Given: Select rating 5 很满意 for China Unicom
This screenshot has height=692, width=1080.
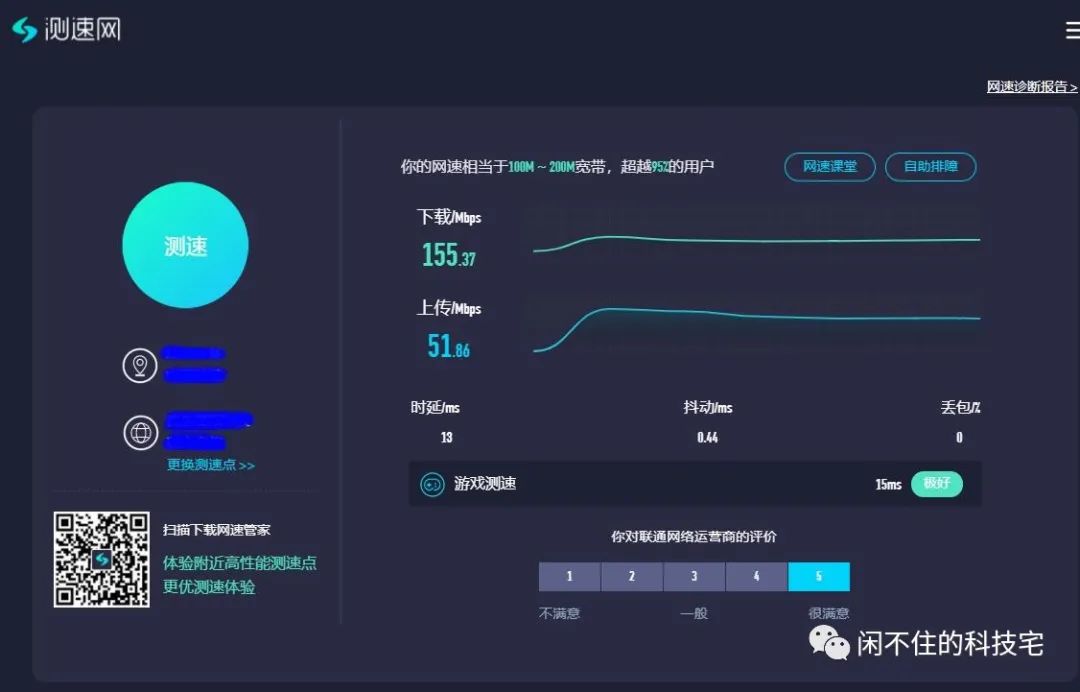Looking at the screenshot, I should (x=819, y=577).
